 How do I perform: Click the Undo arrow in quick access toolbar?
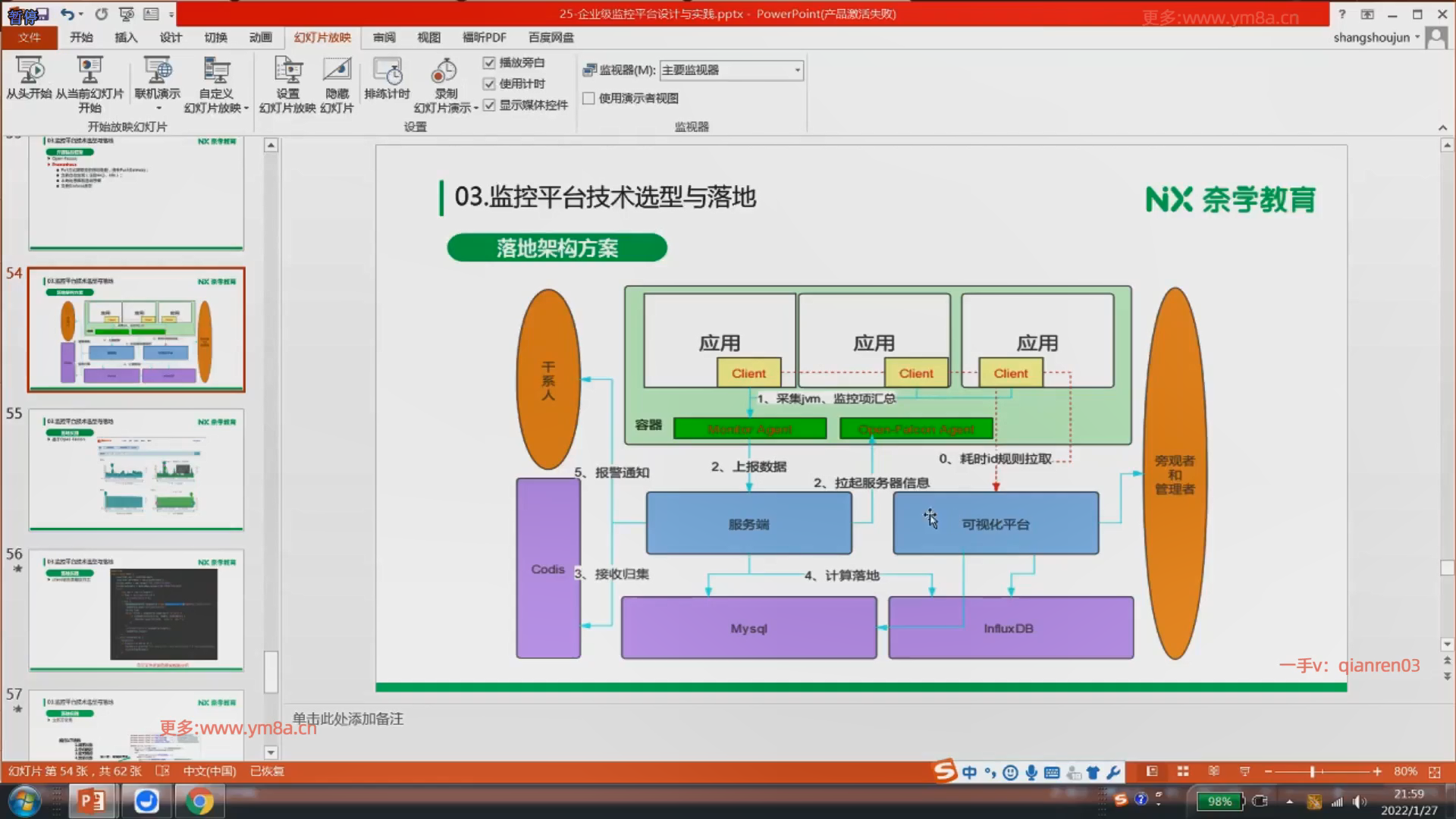pyautogui.click(x=67, y=14)
